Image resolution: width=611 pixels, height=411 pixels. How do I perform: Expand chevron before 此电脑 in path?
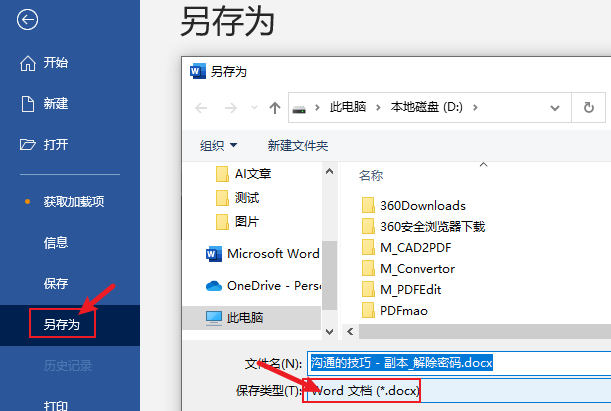pos(317,108)
